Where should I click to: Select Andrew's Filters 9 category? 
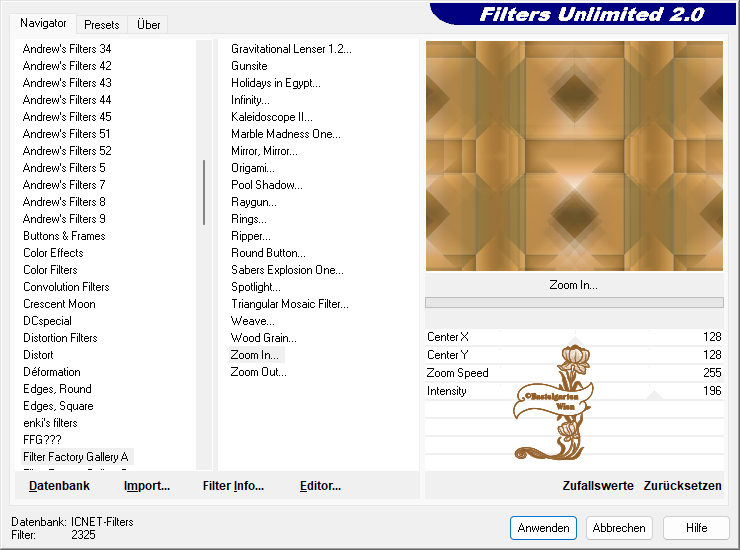[x=64, y=219]
